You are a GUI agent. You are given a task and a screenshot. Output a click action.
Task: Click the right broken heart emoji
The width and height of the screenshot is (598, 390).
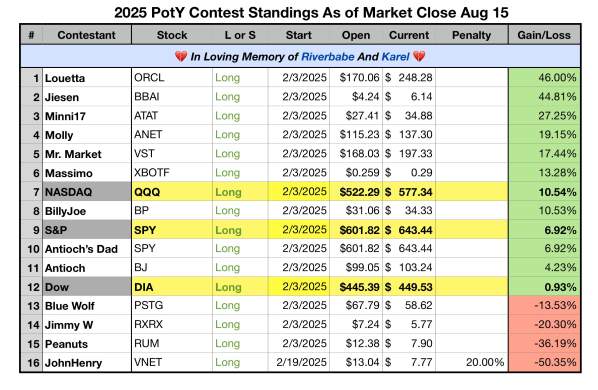[x=419, y=57]
